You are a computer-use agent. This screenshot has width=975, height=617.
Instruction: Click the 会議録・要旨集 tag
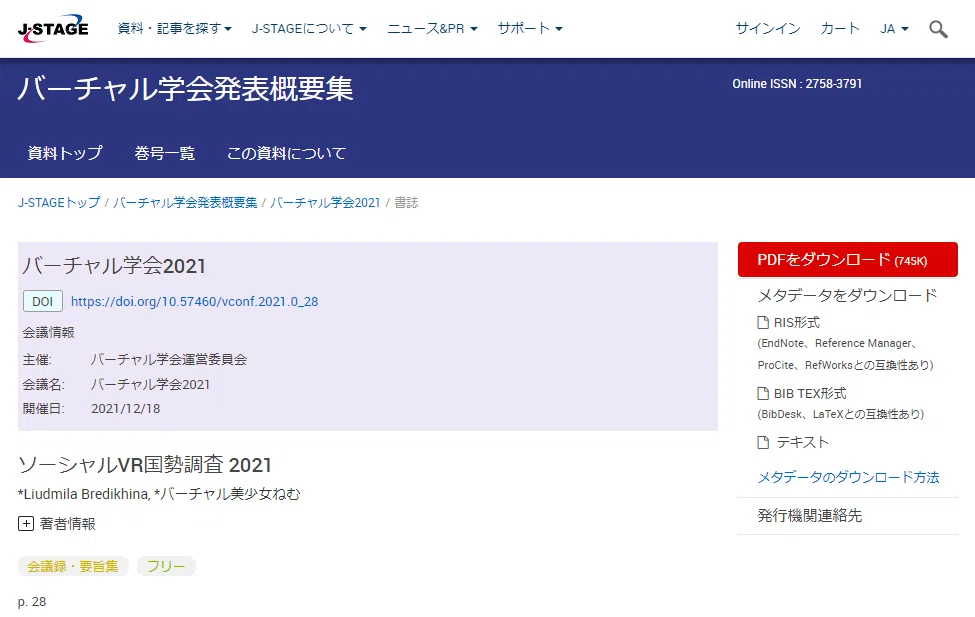coord(73,566)
